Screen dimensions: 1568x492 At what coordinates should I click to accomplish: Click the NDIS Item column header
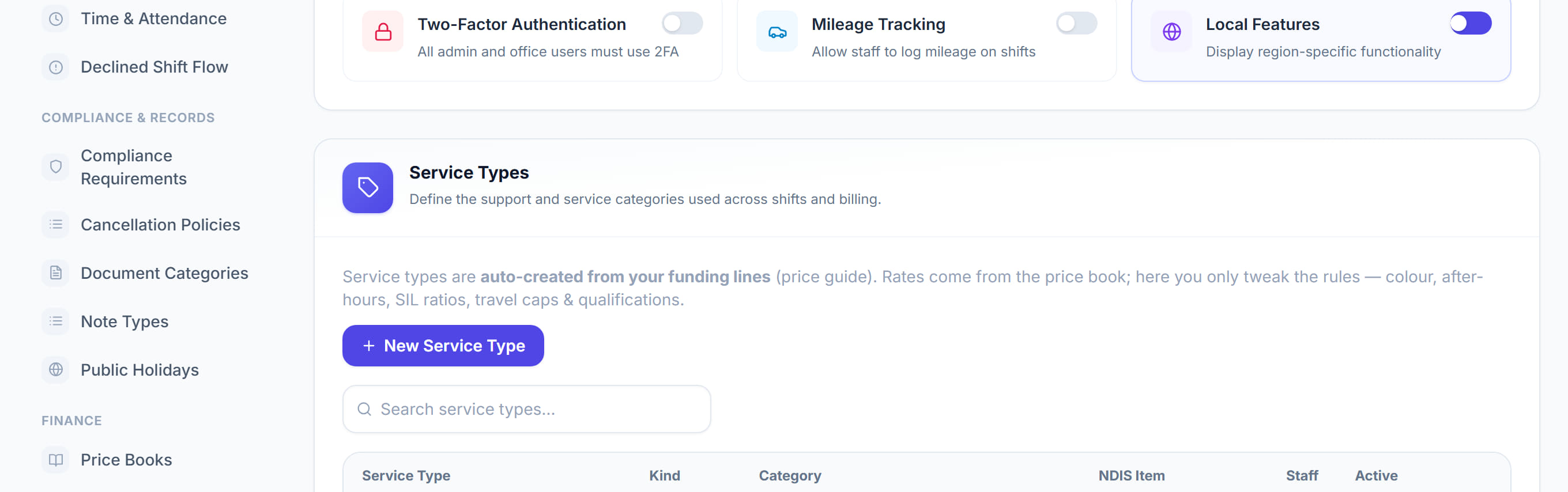1131,475
